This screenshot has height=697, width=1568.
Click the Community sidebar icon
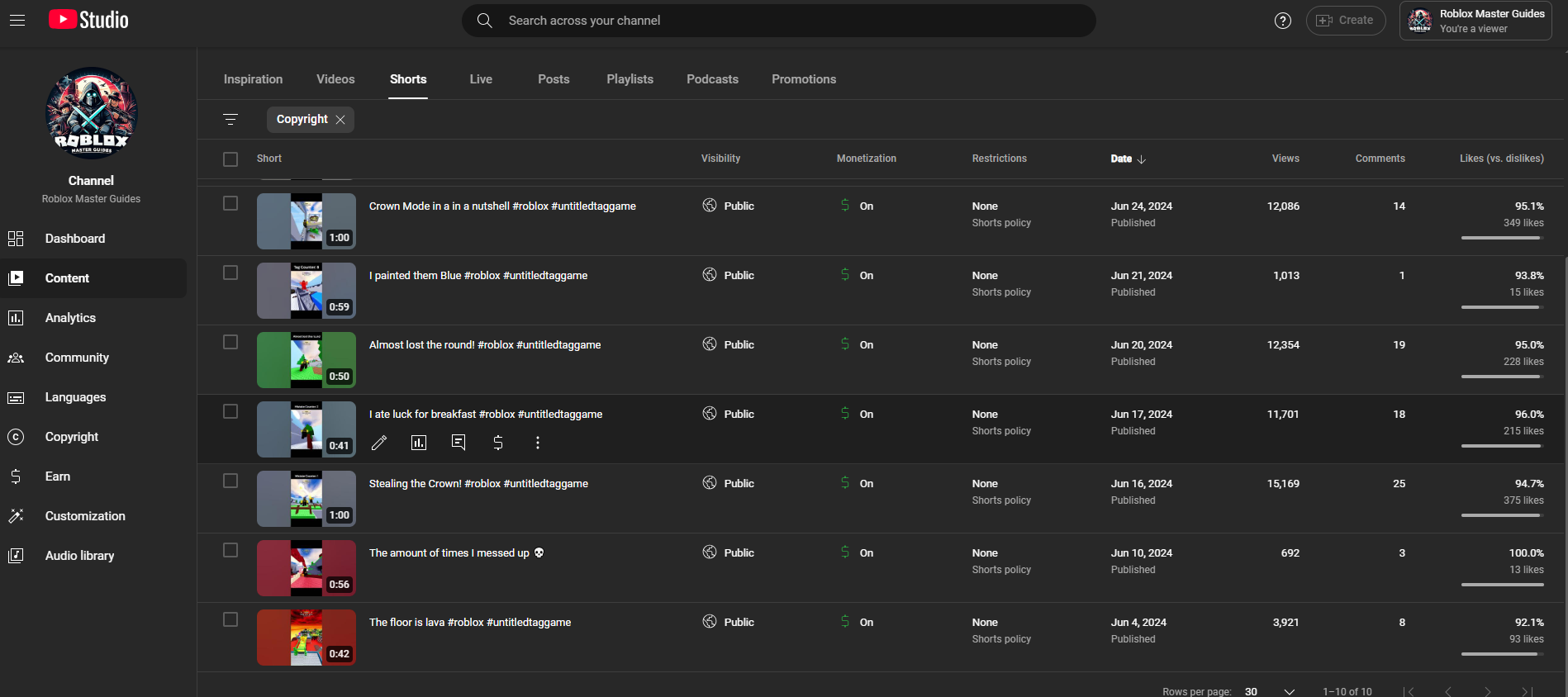[16, 358]
